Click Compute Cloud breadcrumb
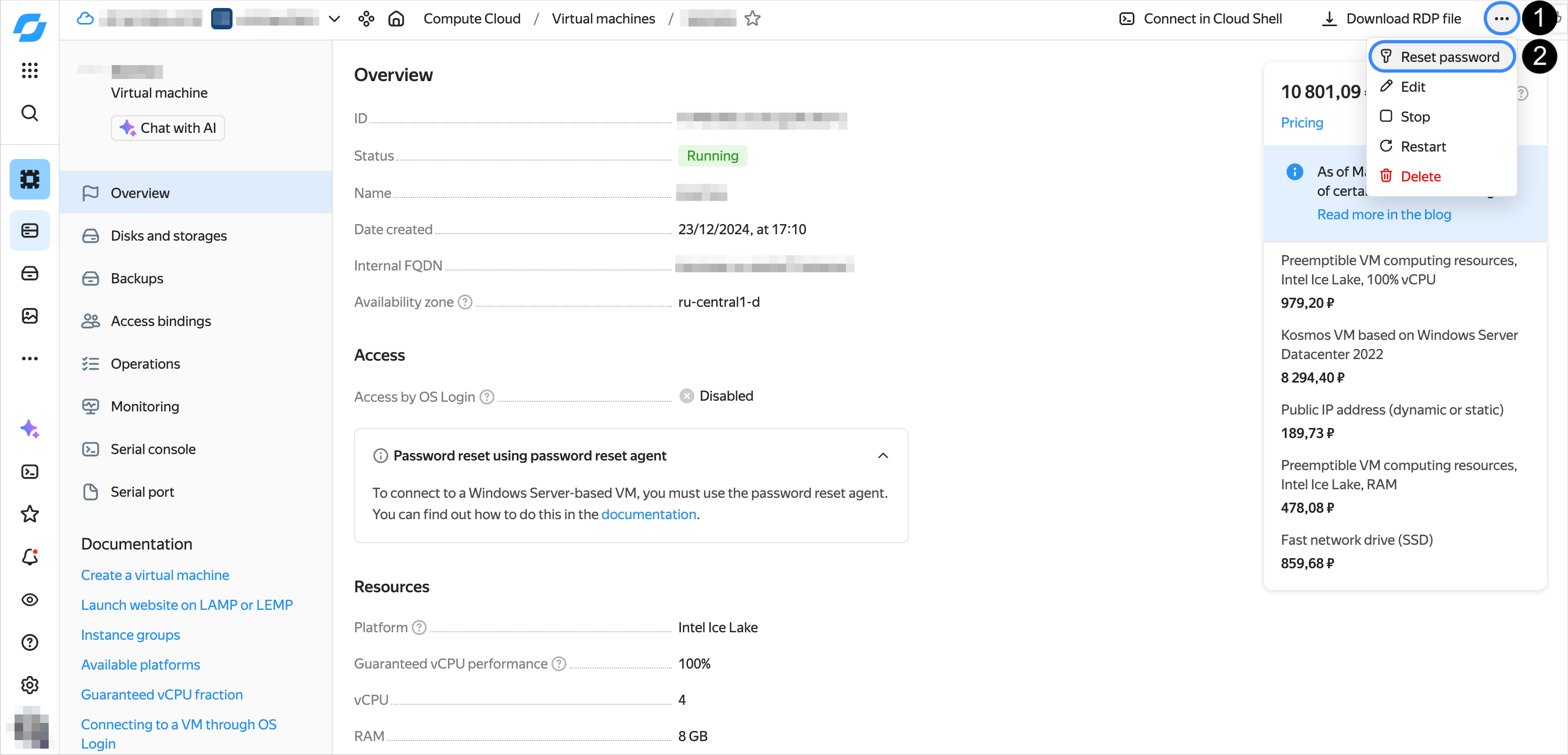The image size is (1568, 755). (472, 19)
